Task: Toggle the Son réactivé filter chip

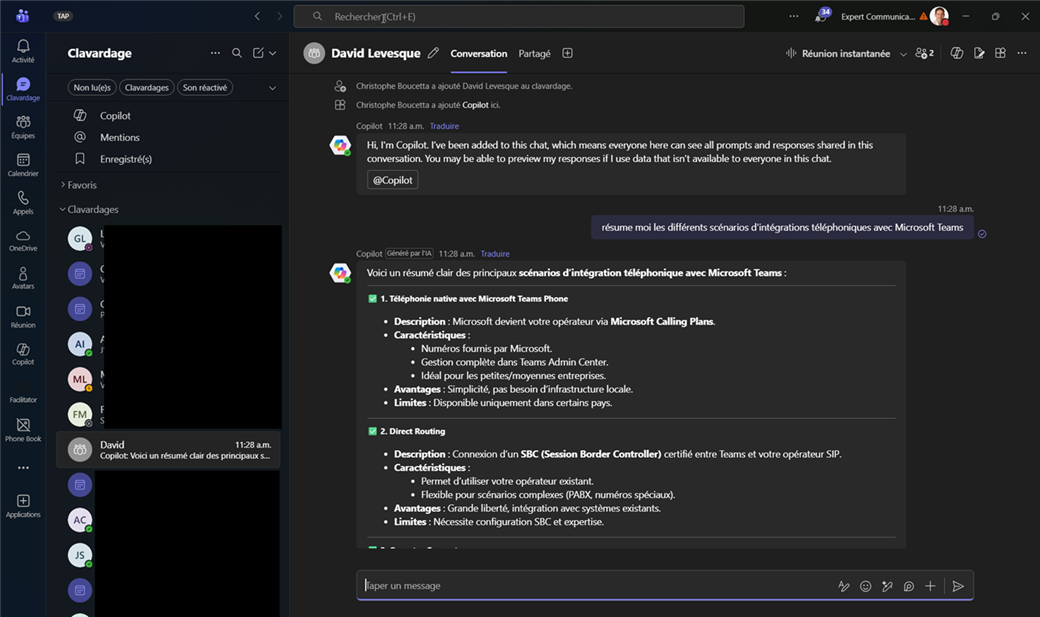Action: coord(205,88)
